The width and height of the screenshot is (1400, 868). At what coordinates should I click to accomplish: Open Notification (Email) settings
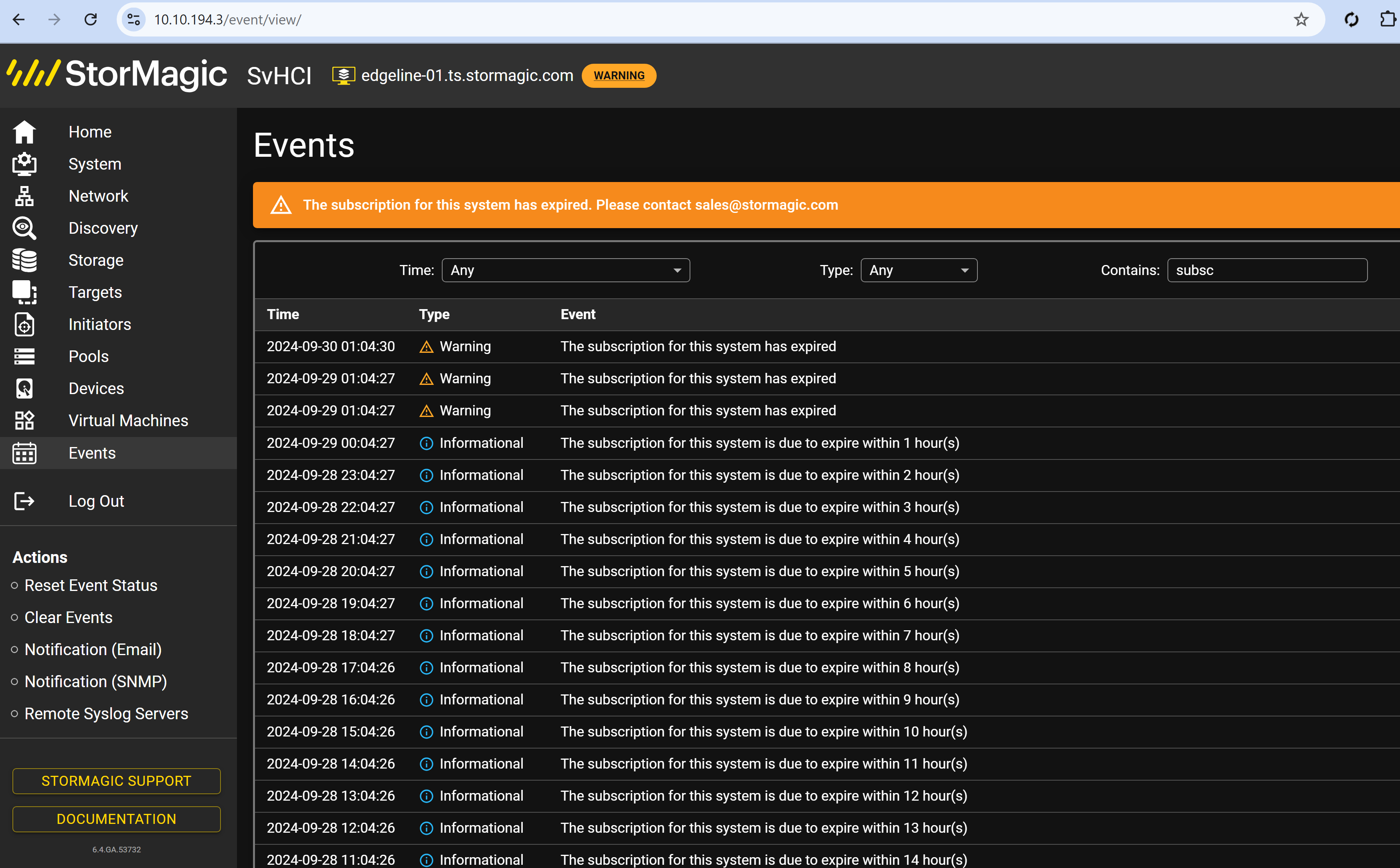(x=93, y=650)
